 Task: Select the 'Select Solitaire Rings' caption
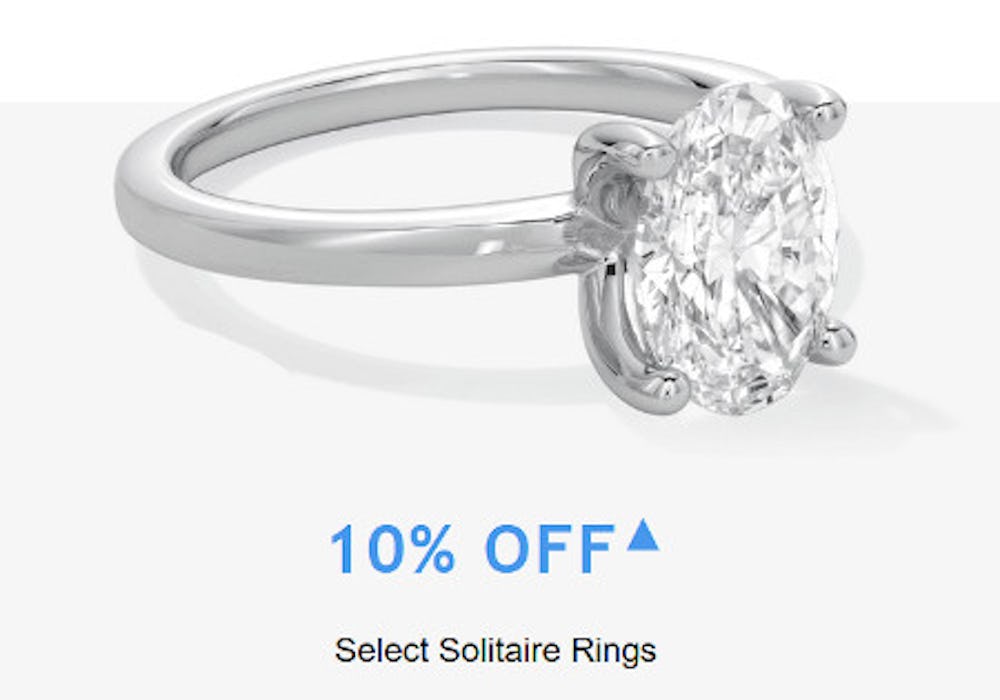coord(496,651)
